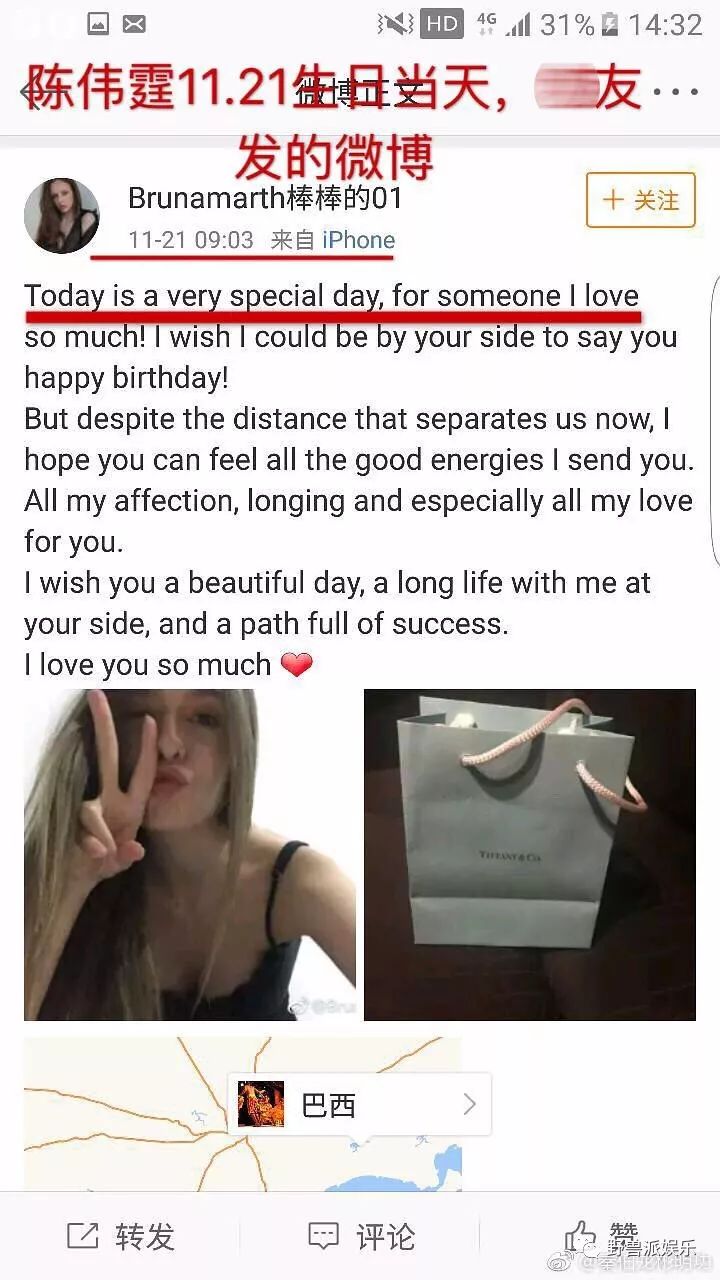Image resolution: width=720 pixels, height=1280 pixels.
Task: Open the Tiffany bag photo thumbnail
Action: point(530,855)
